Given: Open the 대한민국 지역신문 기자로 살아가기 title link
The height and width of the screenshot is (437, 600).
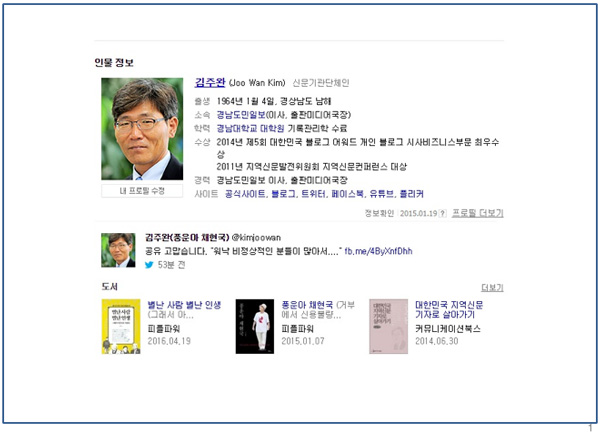Looking at the screenshot, I should pos(449,310).
